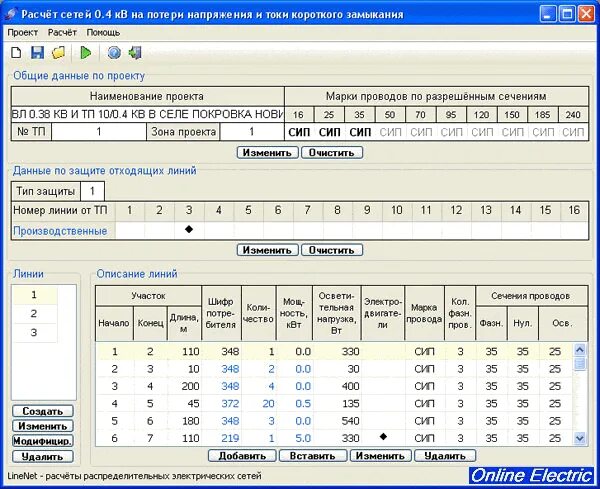Screen dimensions: 600x489
Task: Click the LineNet status bar text
Action: 134,476
